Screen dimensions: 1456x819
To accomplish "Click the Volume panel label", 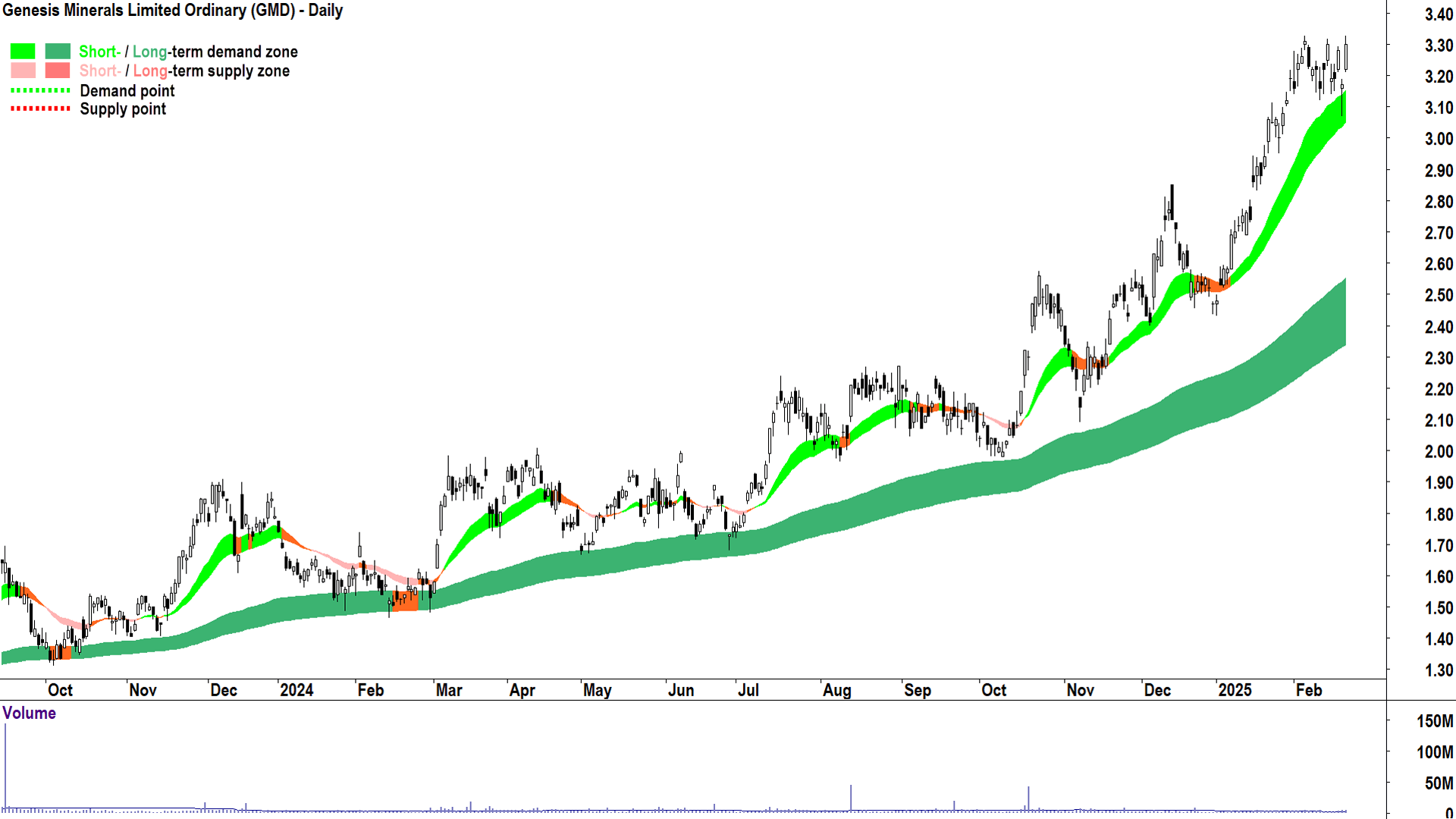I will (x=29, y=713).
